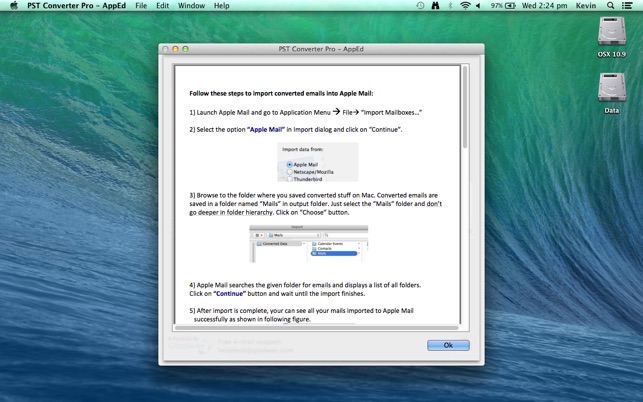Image resolution: width=643 pixels, height=402 pixels.
Task: Click the window title PST Converter Pro – AppEd
Action: pos(321,49)
